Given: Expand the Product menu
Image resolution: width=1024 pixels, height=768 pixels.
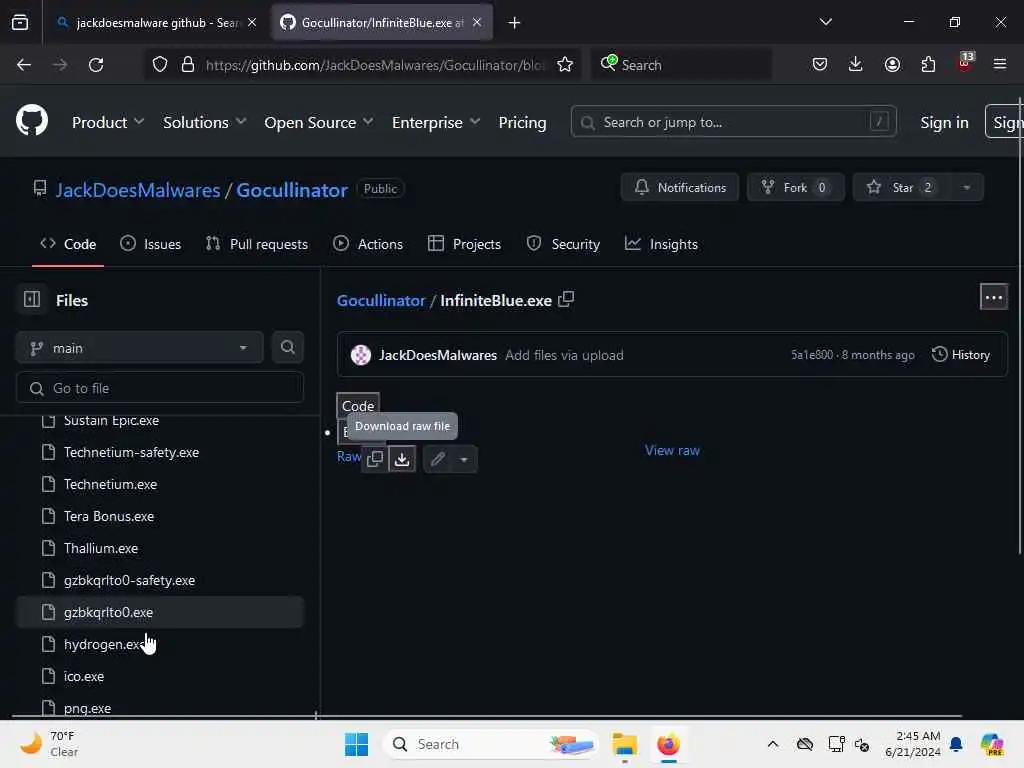Looking at the screenshot, I should tap(108, 122).
